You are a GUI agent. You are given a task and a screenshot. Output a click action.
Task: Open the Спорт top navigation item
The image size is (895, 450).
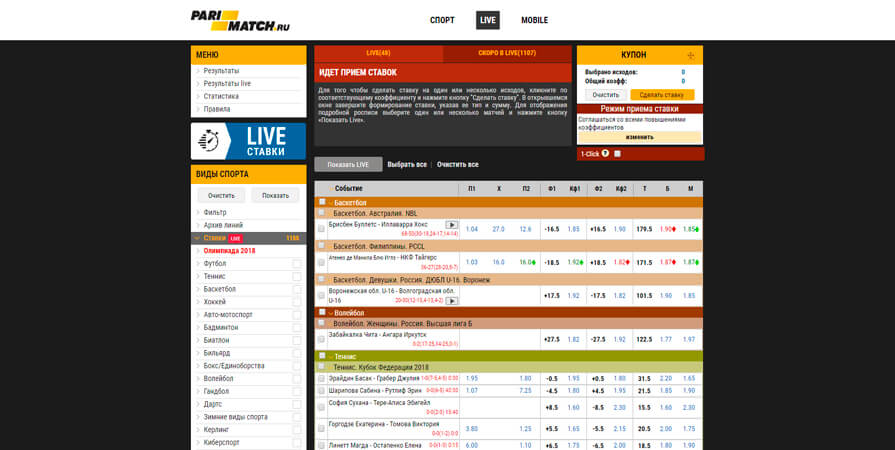pos(442,21)
